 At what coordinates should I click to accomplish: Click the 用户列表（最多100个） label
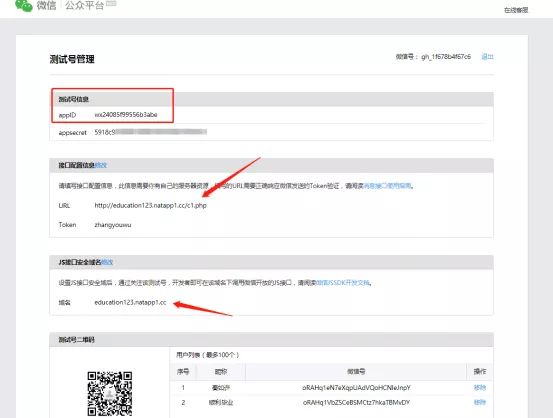click(208, 355)
